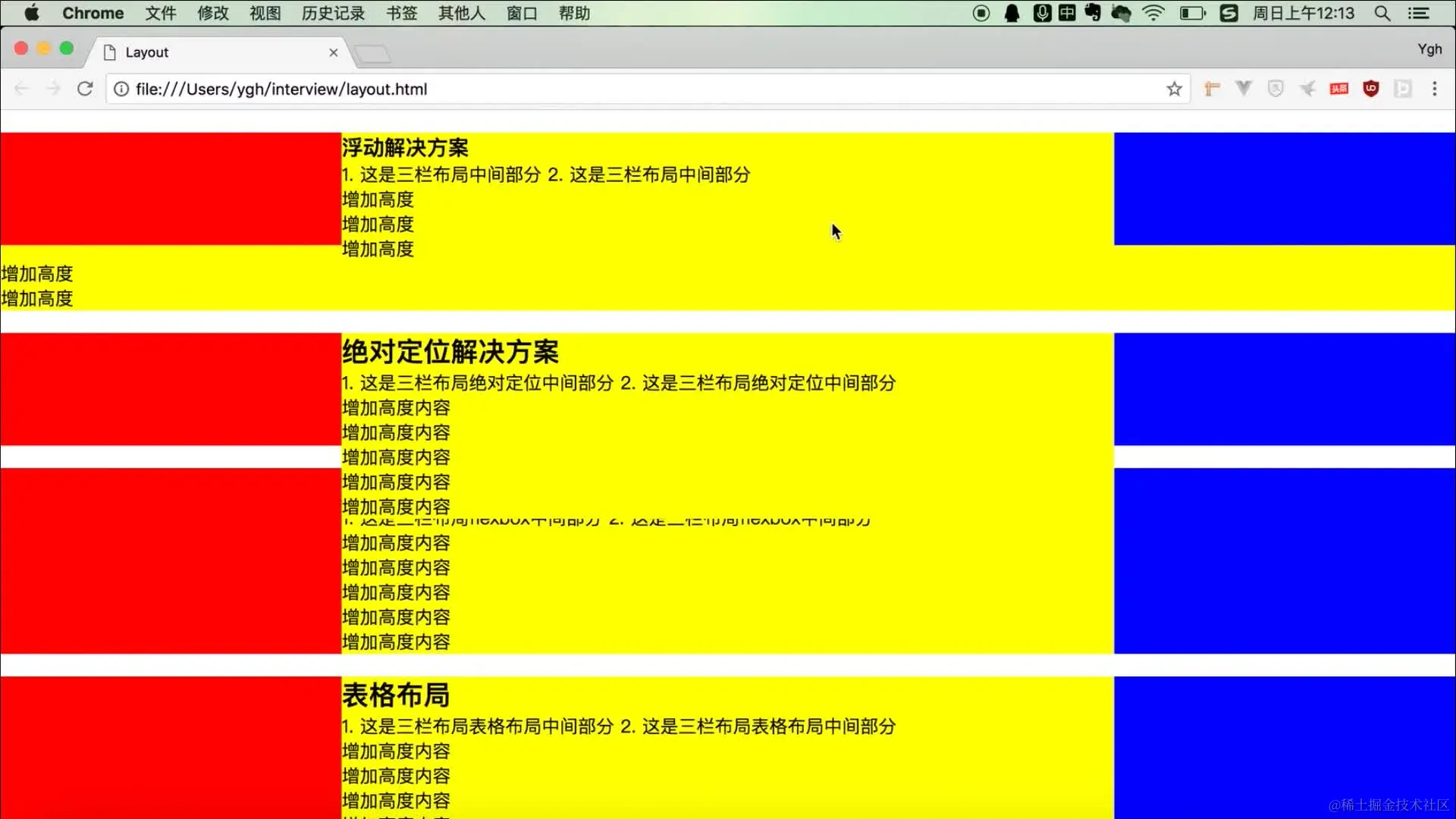Viewport: 1456px width, 819px height.
Task: Click the blue right column block at top
Action: point(1284,188)
